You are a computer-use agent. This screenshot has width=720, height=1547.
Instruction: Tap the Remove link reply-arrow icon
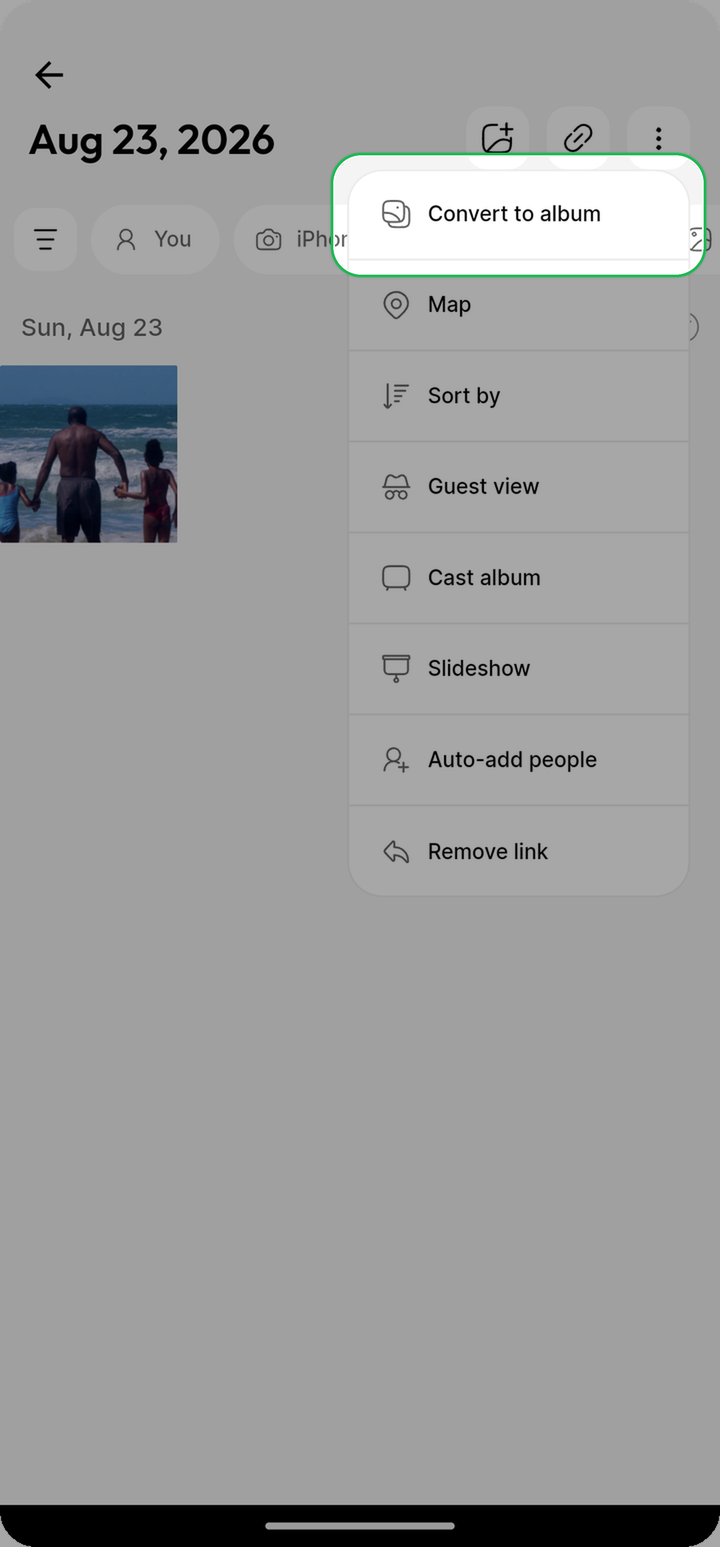(x=396, y=852)
